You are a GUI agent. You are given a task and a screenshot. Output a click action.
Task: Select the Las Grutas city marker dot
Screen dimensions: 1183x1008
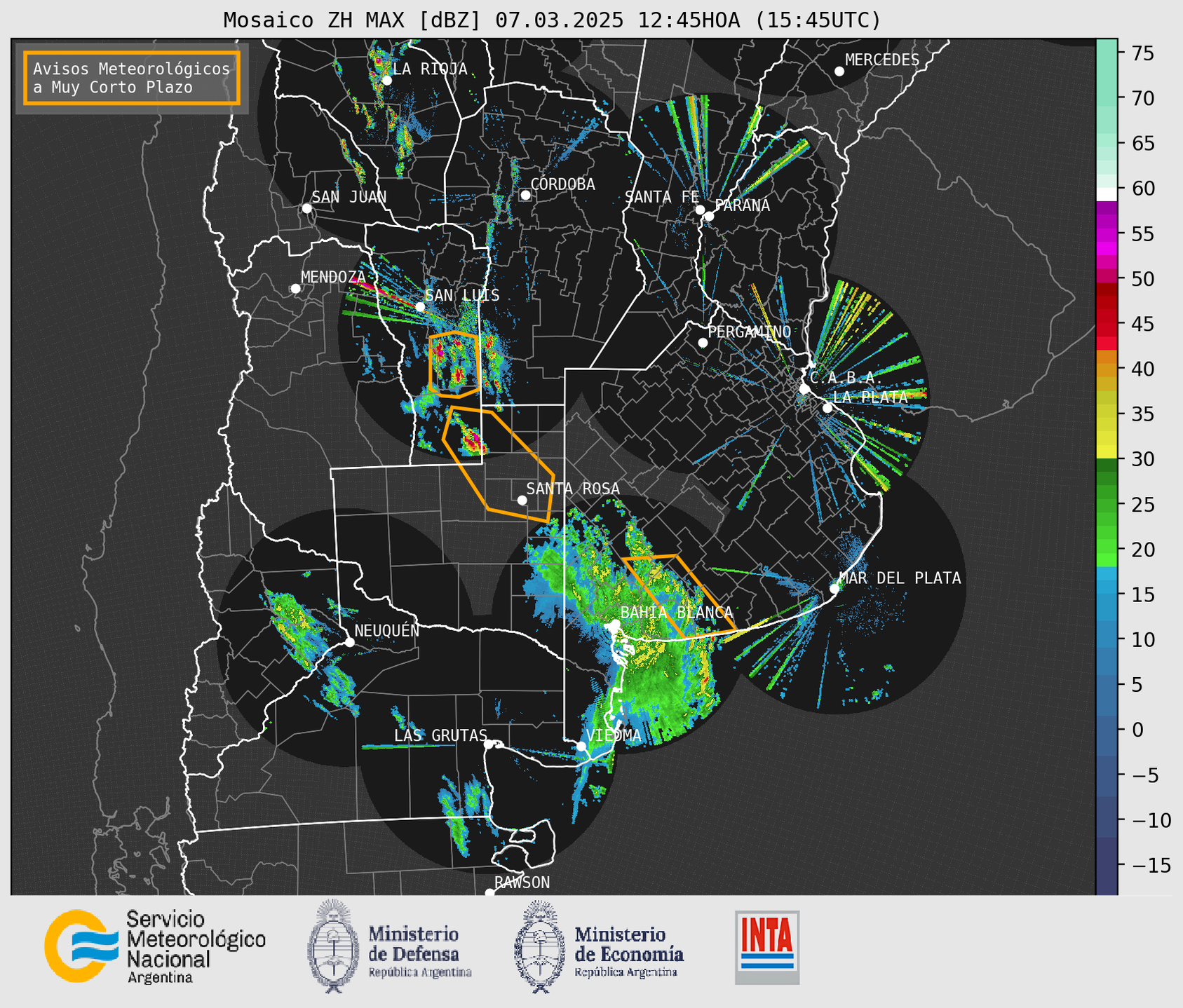[x=489, y=744]
